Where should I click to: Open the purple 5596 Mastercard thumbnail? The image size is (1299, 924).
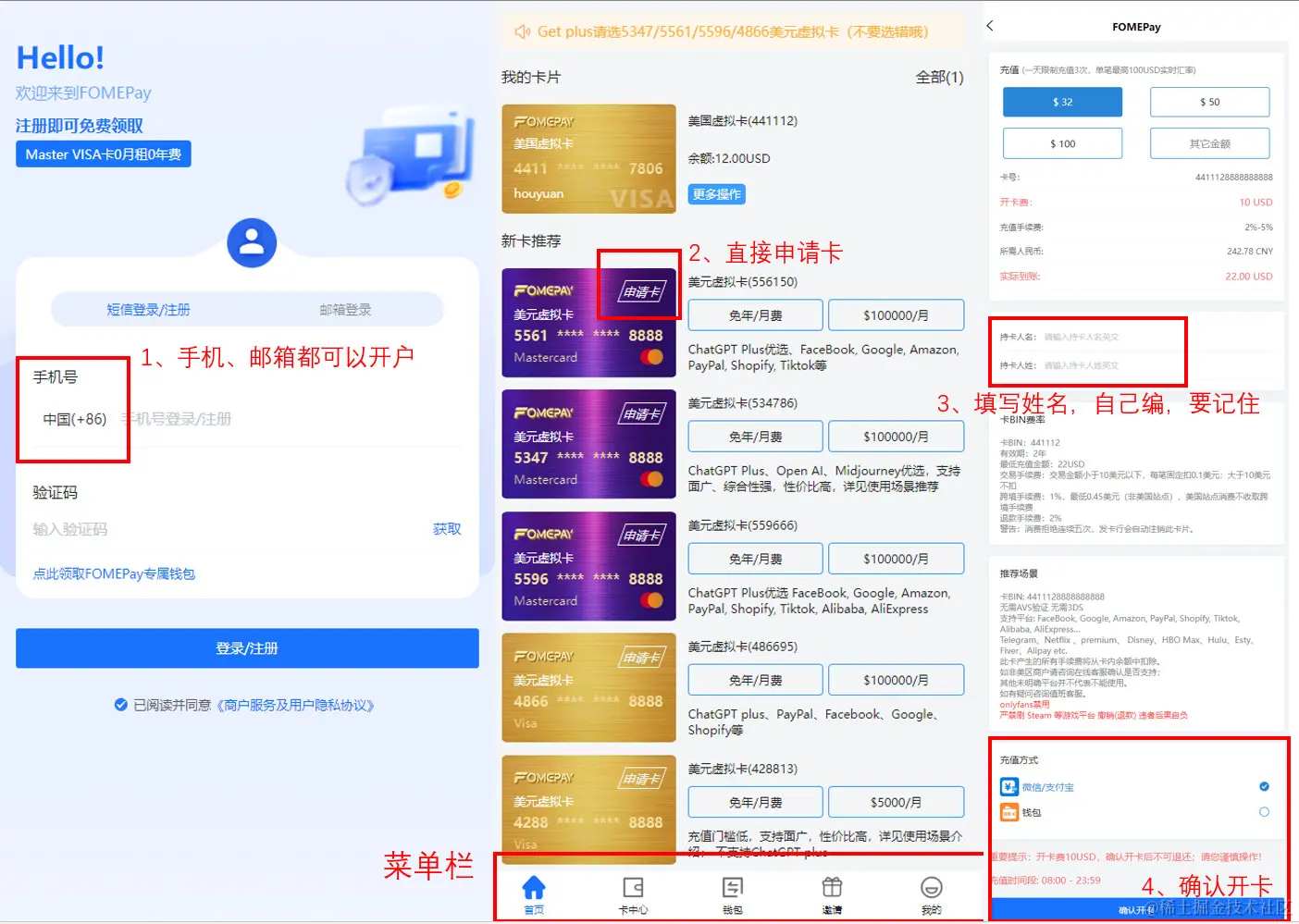click(x=588, y=566)
